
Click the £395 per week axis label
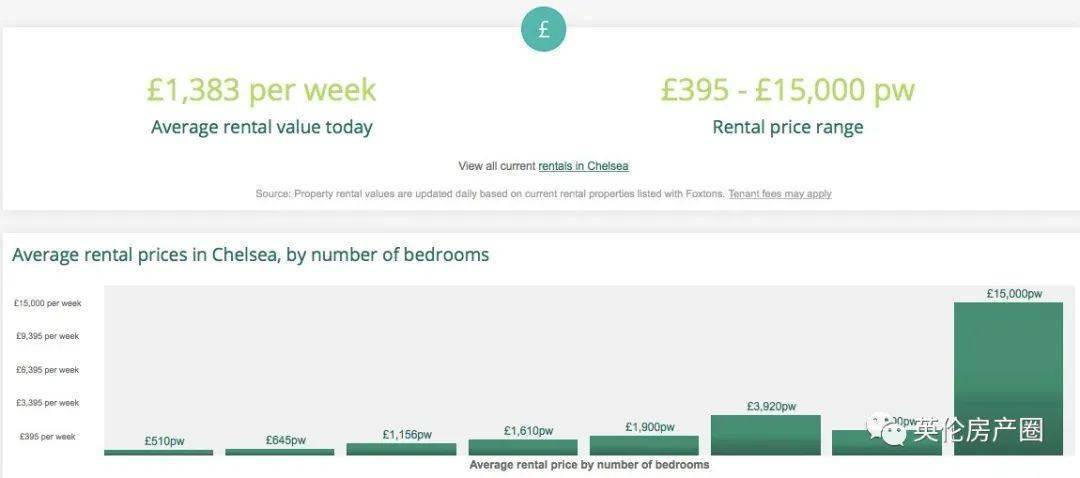48,437
